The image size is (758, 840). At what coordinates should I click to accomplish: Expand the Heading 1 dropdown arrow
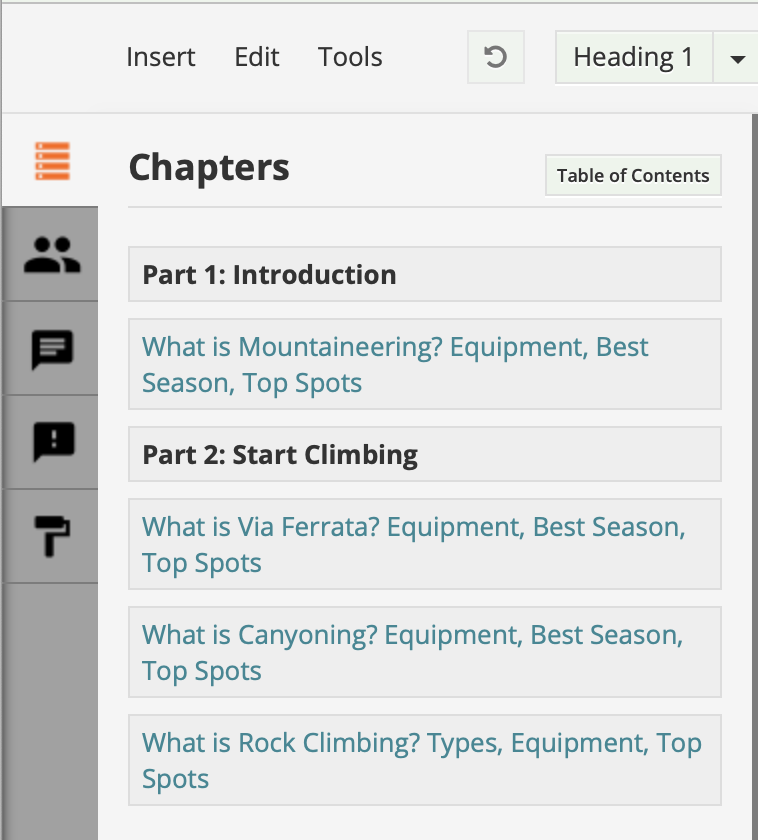coord(737,57)
